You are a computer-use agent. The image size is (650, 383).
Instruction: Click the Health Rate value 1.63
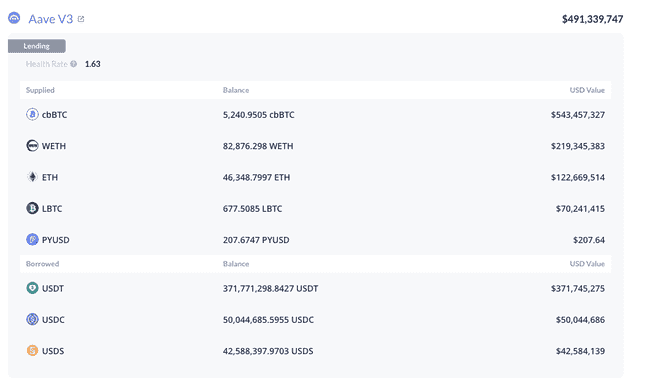coord(92,64)
